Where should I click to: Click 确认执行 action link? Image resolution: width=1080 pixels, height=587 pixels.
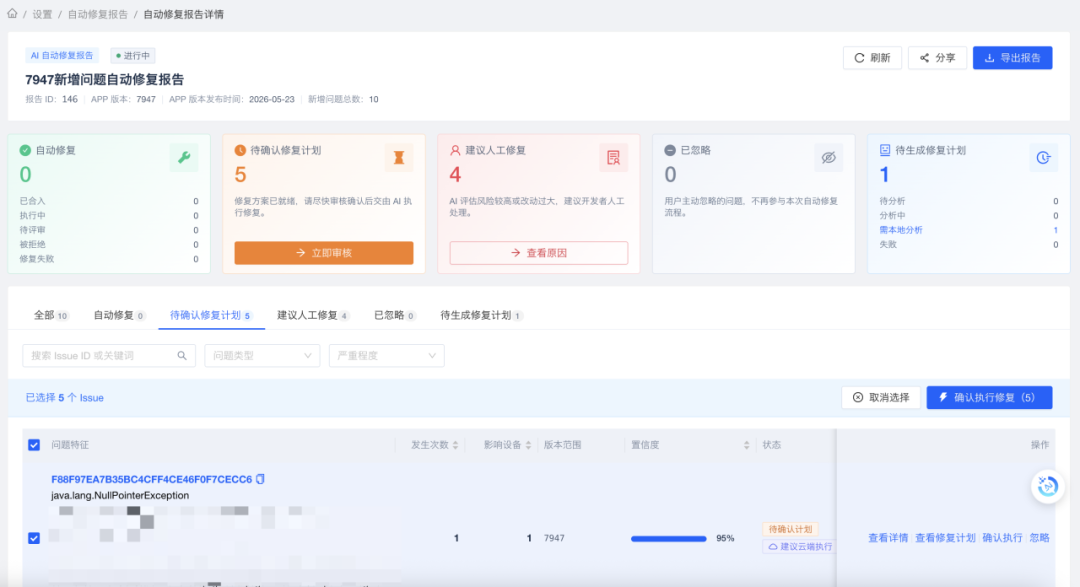pos(1002,538)
